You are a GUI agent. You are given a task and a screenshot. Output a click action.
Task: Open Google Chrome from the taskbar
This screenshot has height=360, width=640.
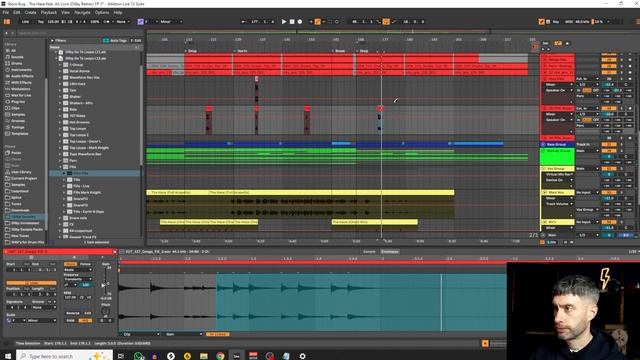click(x=220, y=356)
